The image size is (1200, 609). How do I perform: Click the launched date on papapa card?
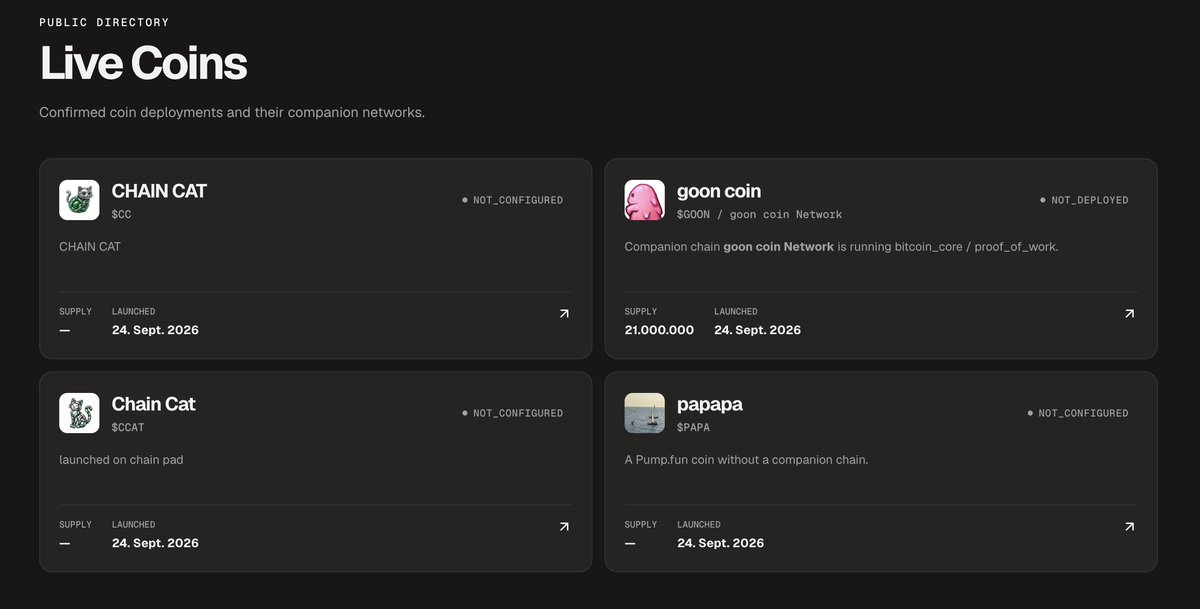click(x=720, y=543)
